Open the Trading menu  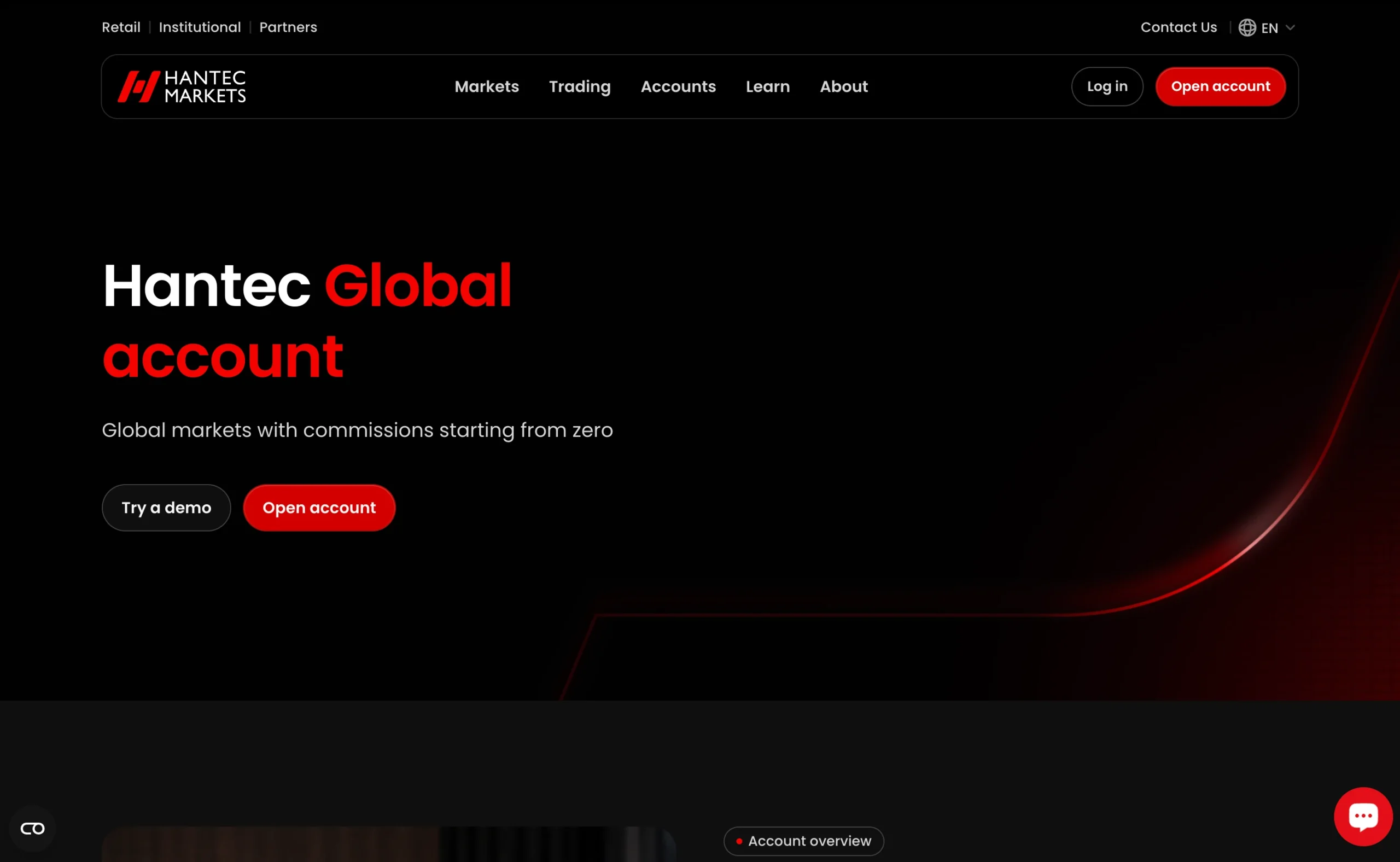coord(580,86)
